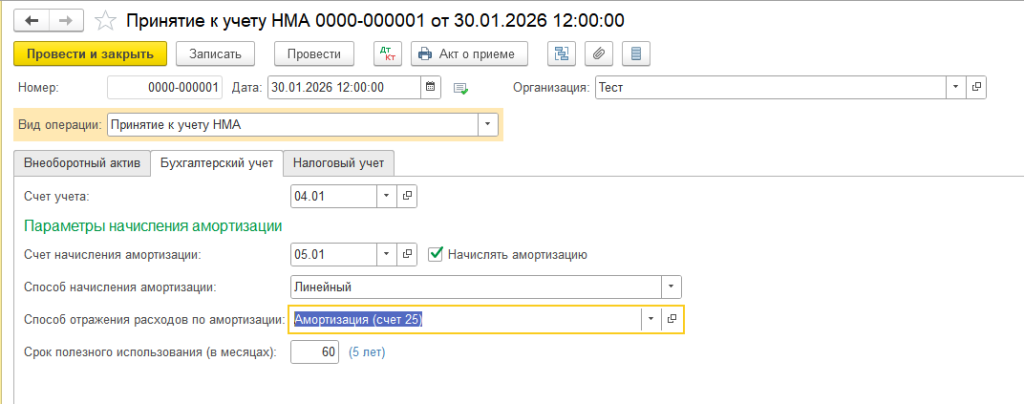
Task: Print Акт о приеме
Action: 469,54
